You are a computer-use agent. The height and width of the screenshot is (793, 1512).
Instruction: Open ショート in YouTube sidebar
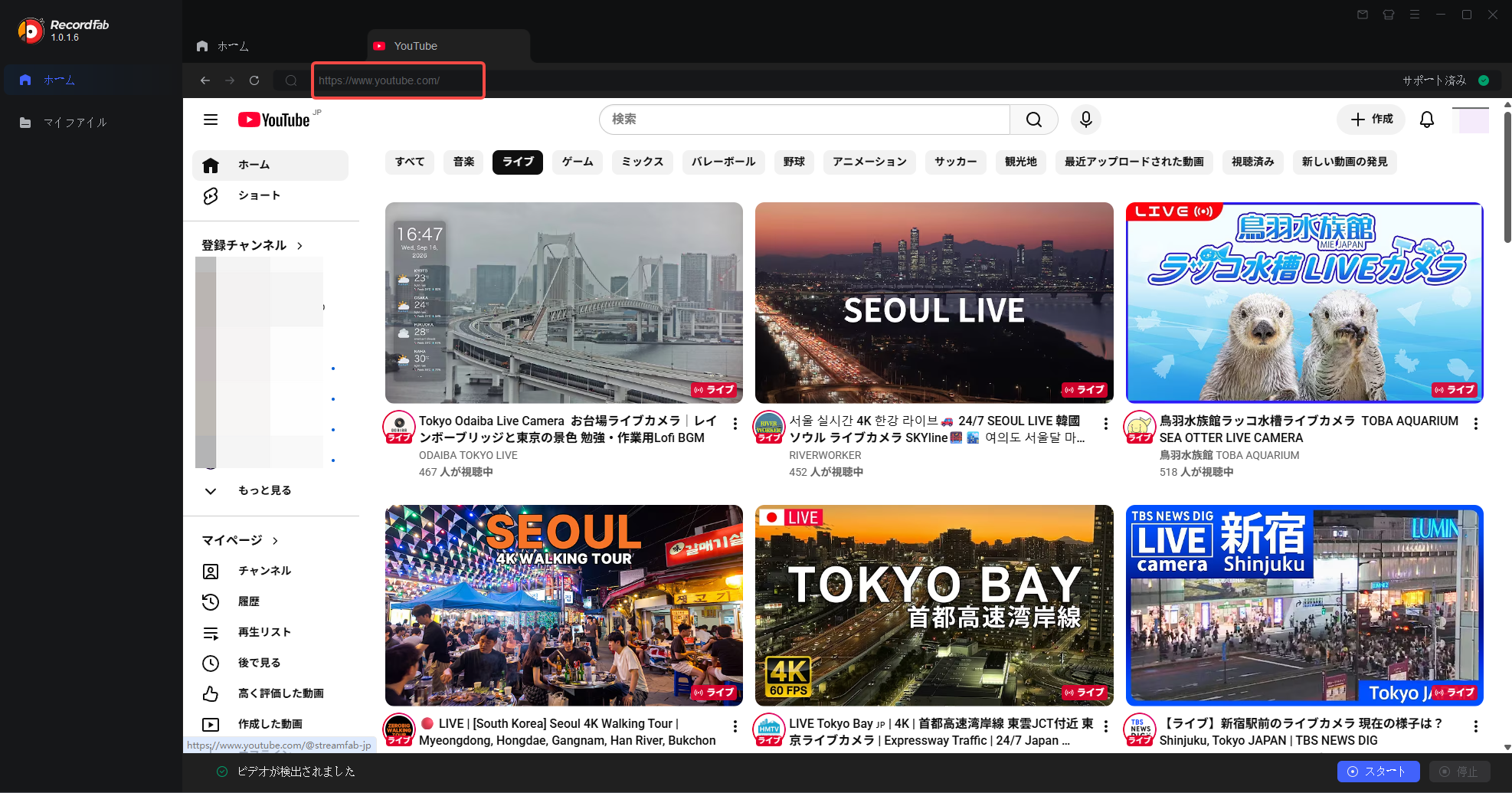[270, 196]
